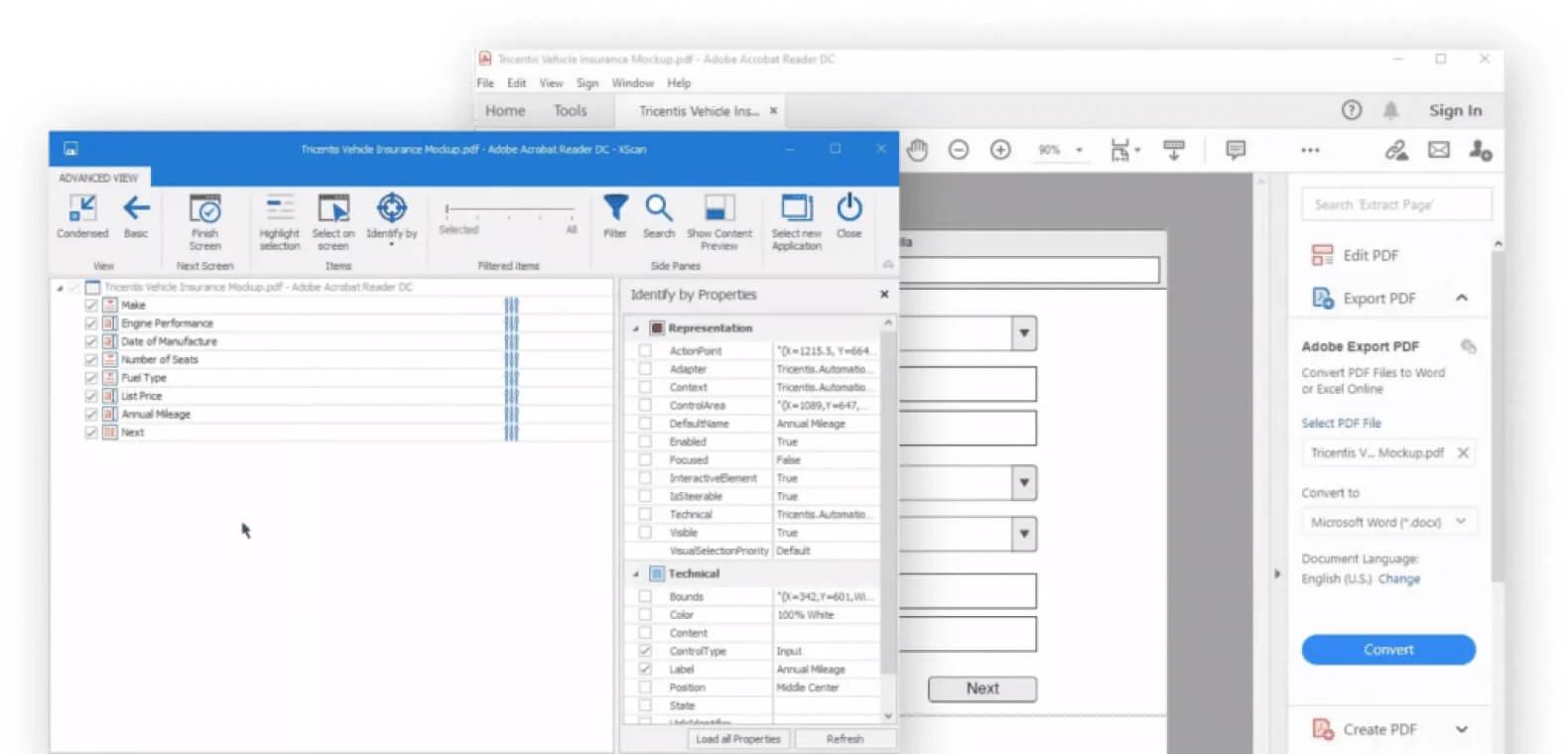This screenshot has height=754, width=1568.
Task: Click the Select on screen icon
Action: [x=333, y=210]
